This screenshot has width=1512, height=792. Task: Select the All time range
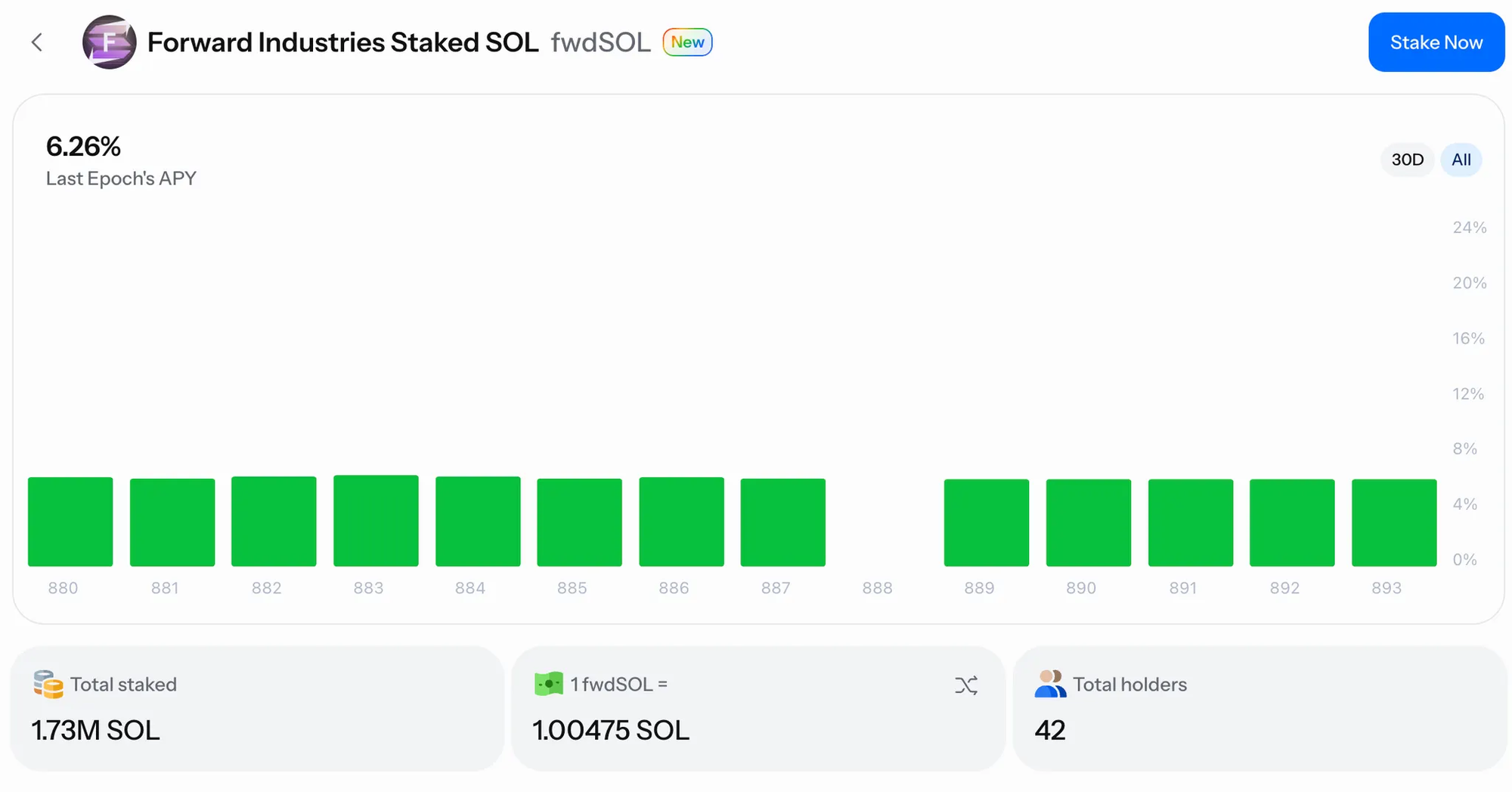coord(1461,160)
